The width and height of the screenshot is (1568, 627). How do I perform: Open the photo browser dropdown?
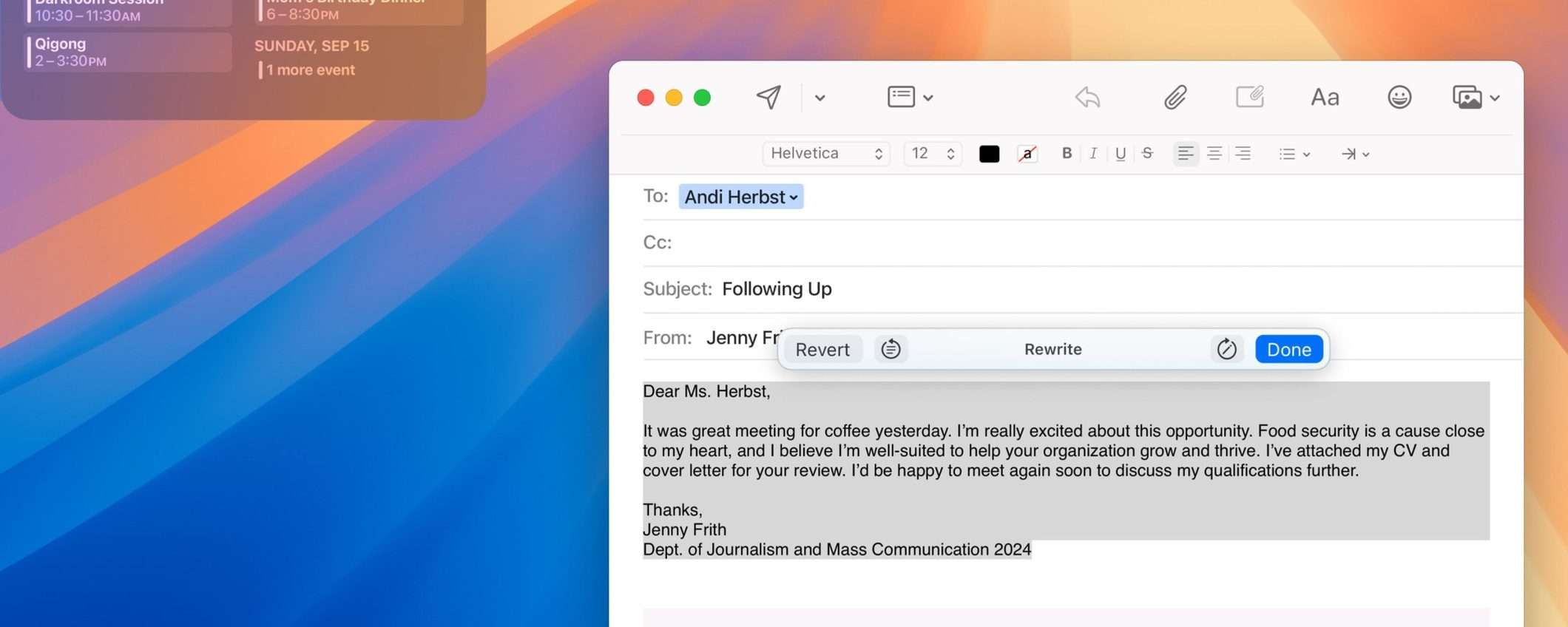point(1476,97)
